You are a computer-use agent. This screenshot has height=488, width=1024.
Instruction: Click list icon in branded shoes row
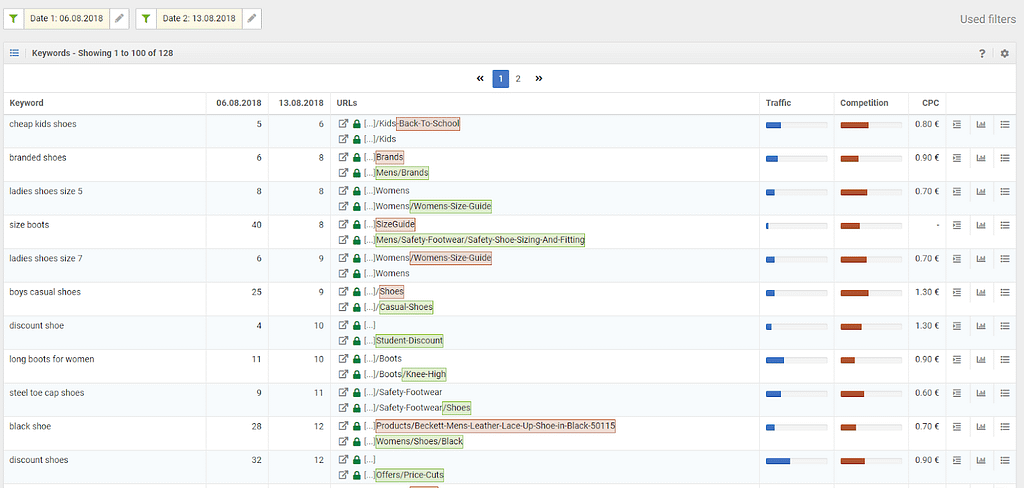pyautogui.click(x=1005, y=158)
